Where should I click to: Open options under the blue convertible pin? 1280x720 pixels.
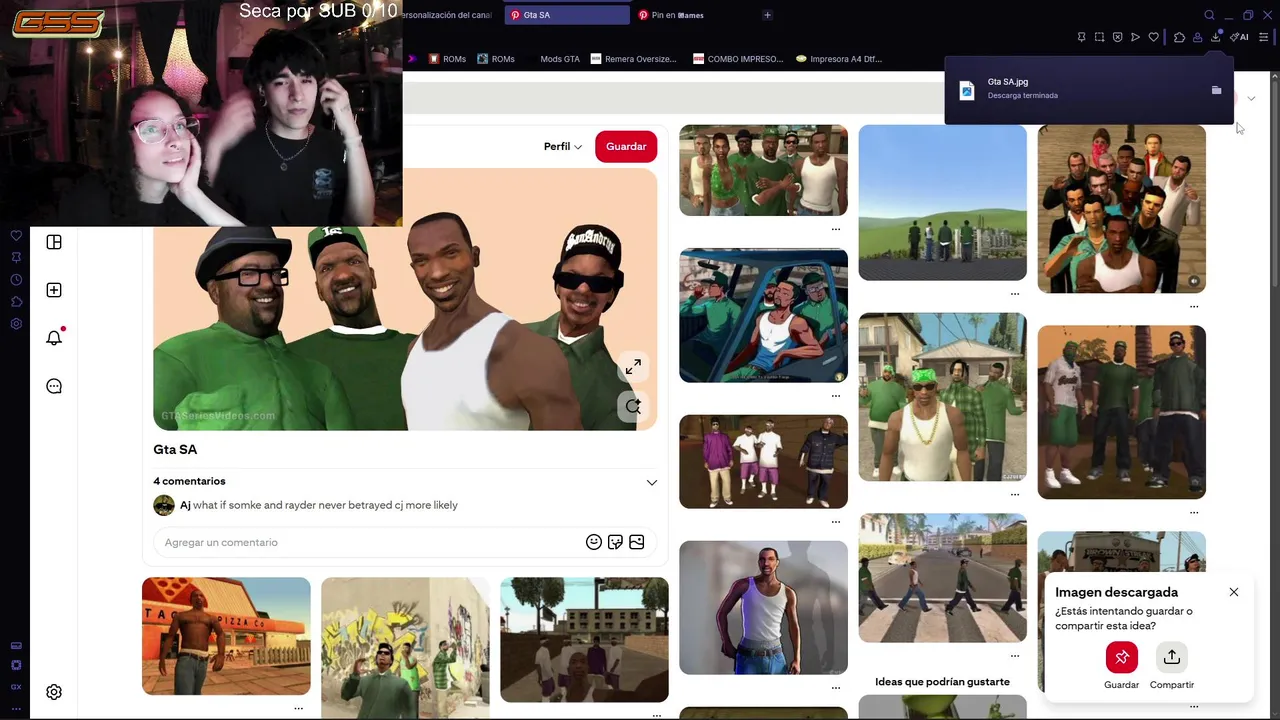coord(836,396)
